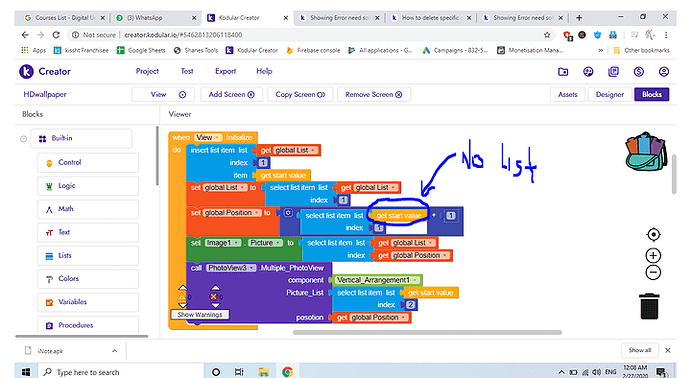Open the Export menu
This screenshot has height=378, width=690.
225,71
